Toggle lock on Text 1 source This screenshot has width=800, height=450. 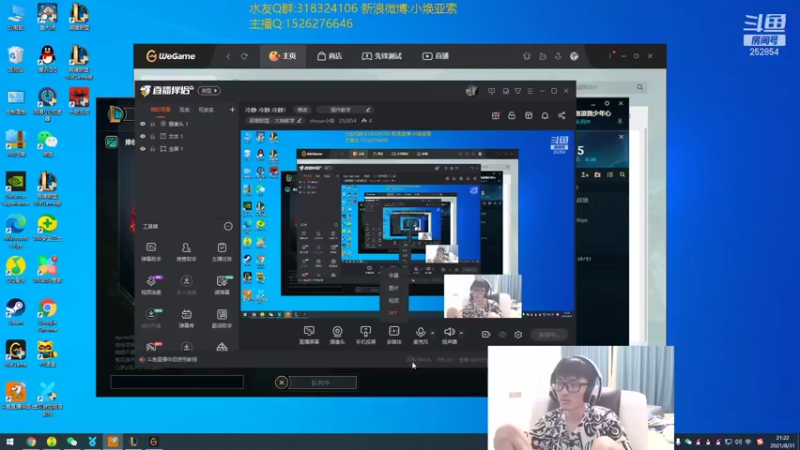pos(153,136)
